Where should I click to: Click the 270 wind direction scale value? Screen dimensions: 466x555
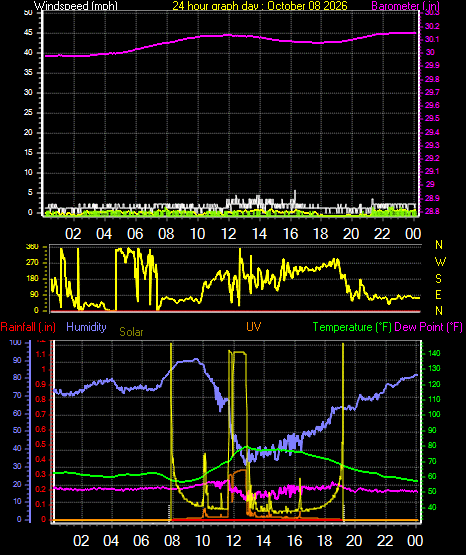coord(32,263)
